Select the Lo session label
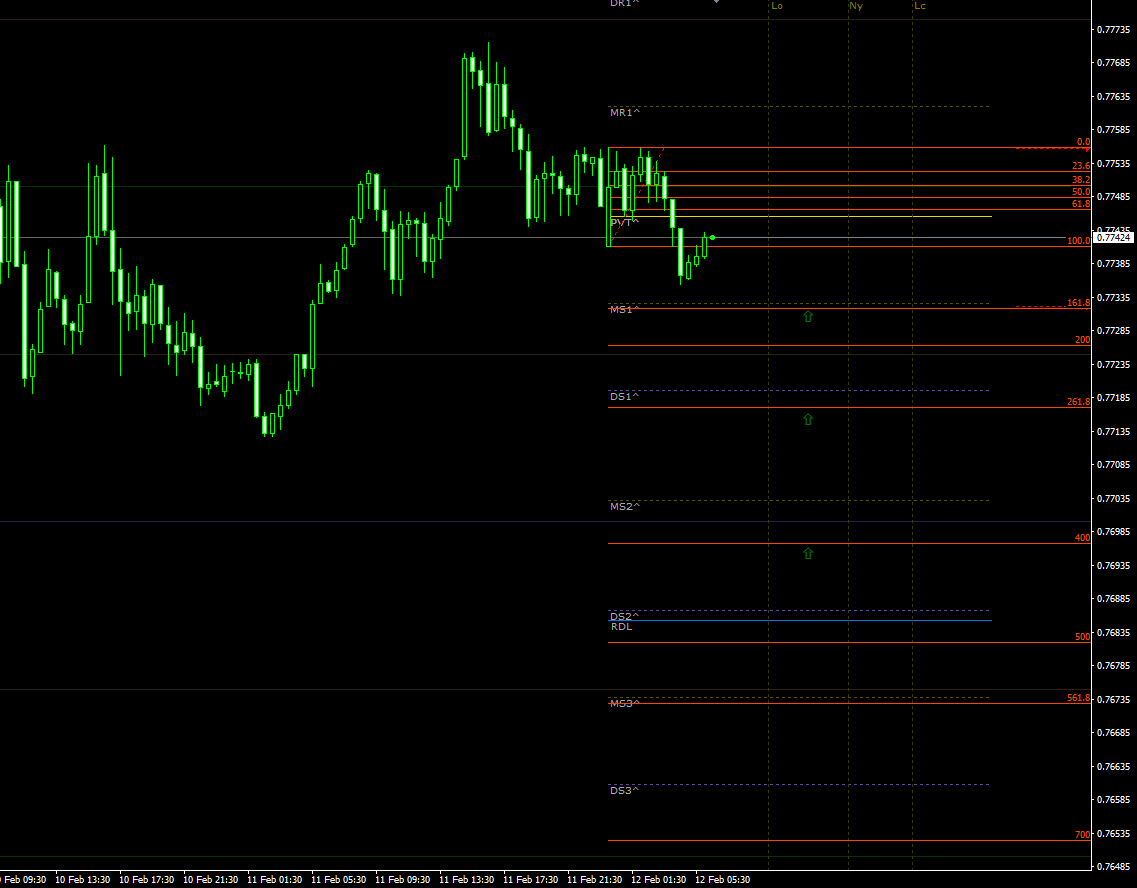This screenshot has width=1137, height=888. click(777, 6)
